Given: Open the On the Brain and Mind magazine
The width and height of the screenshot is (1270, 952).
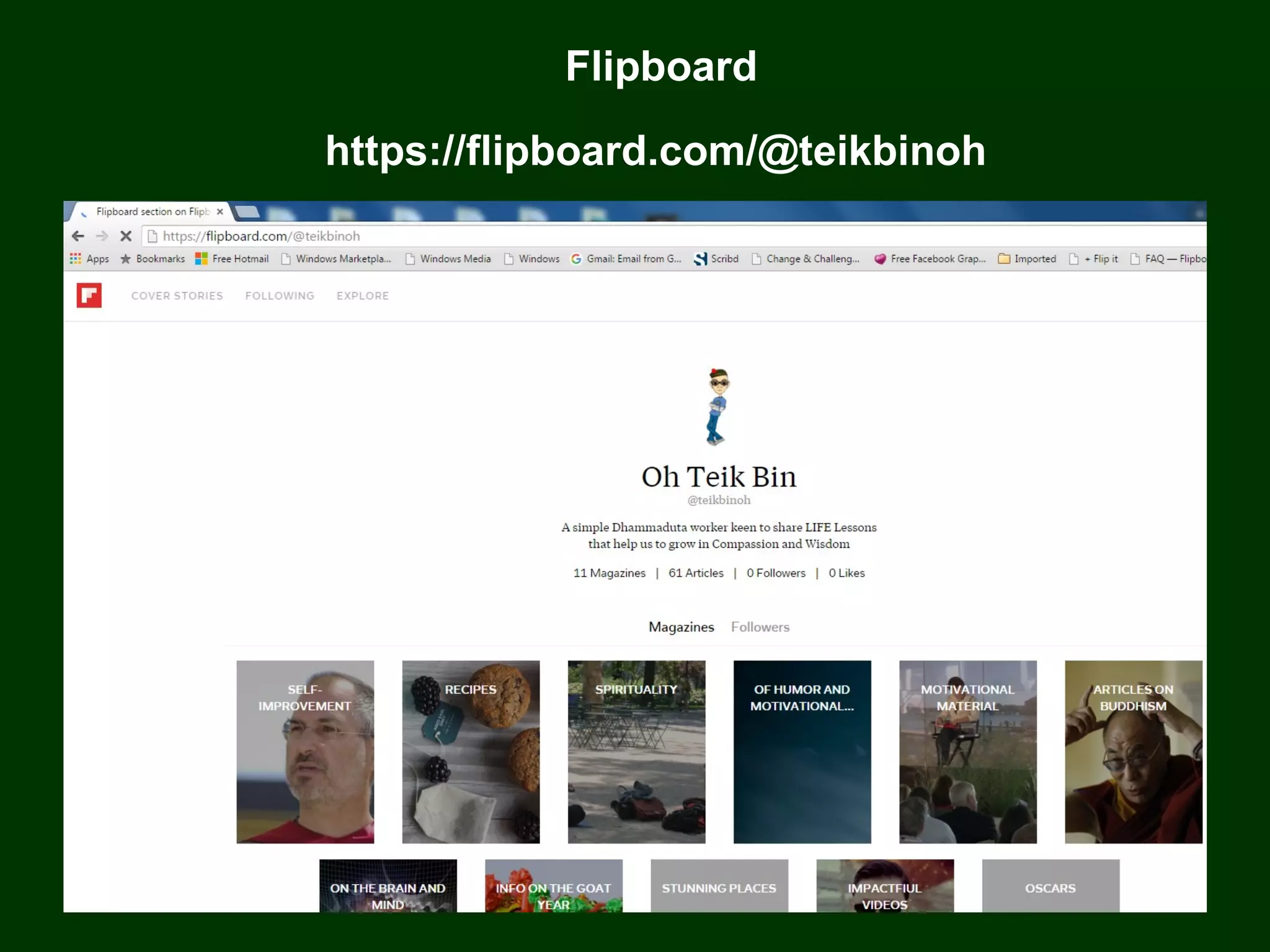Looking at the screenshot, I should coord(388,886).
